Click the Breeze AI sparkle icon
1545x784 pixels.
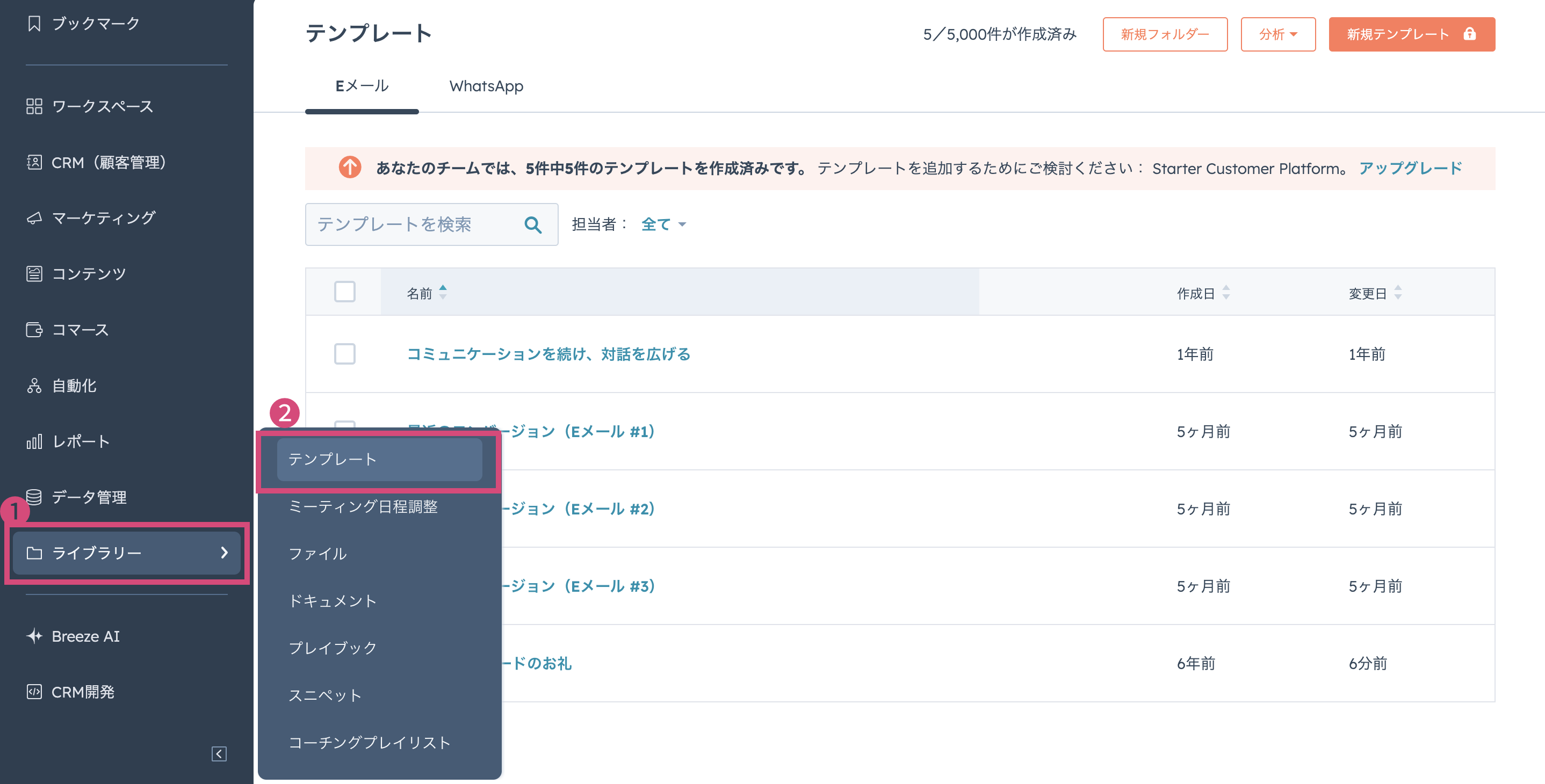[x=34, y=636]
